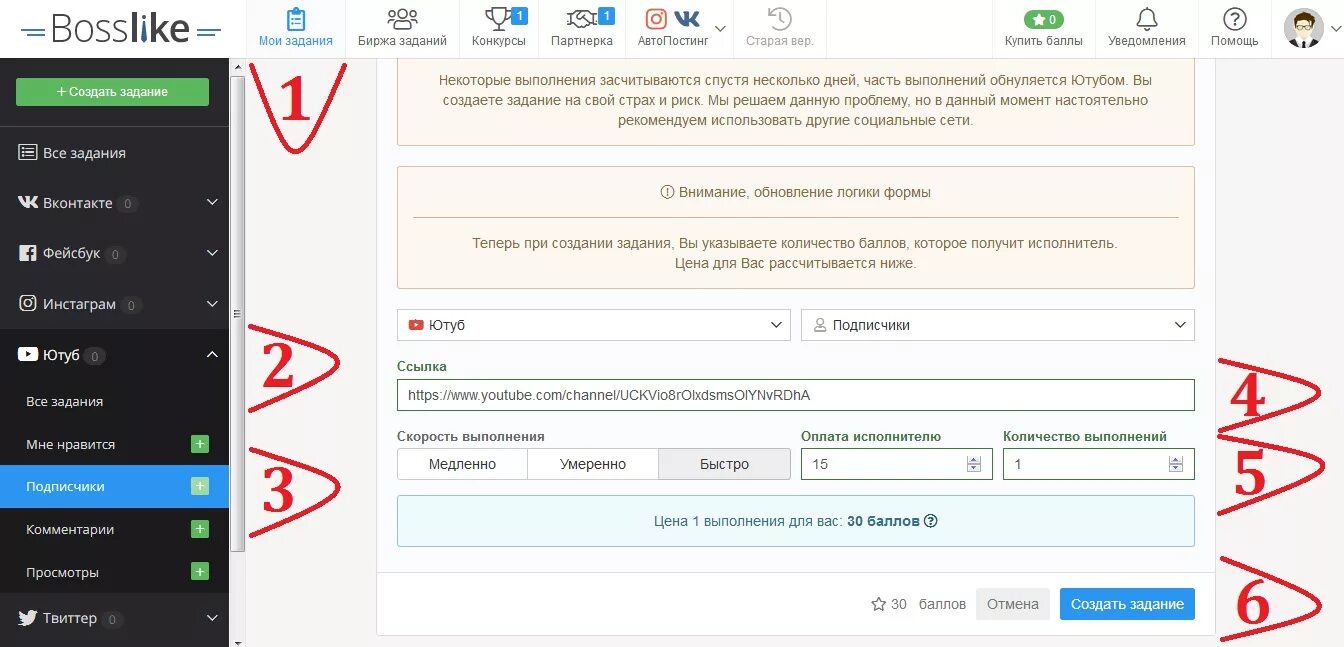This screenshot has height=647, width=1344.
Task: Open the Ютуб social network dropdown
Action: (x=594, y=325)
